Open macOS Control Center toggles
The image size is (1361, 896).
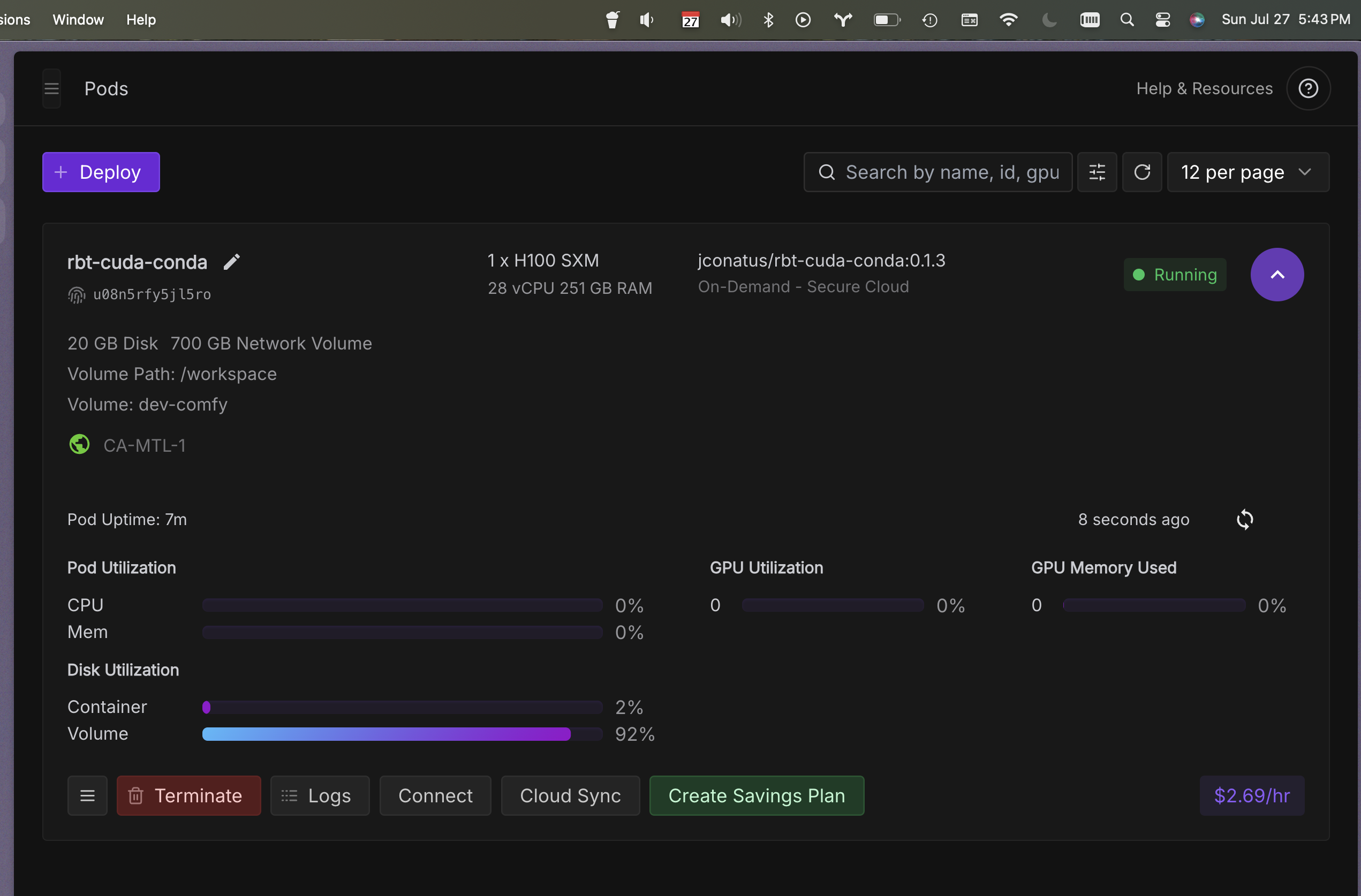pyautogui.click(x=1162, y=20)
